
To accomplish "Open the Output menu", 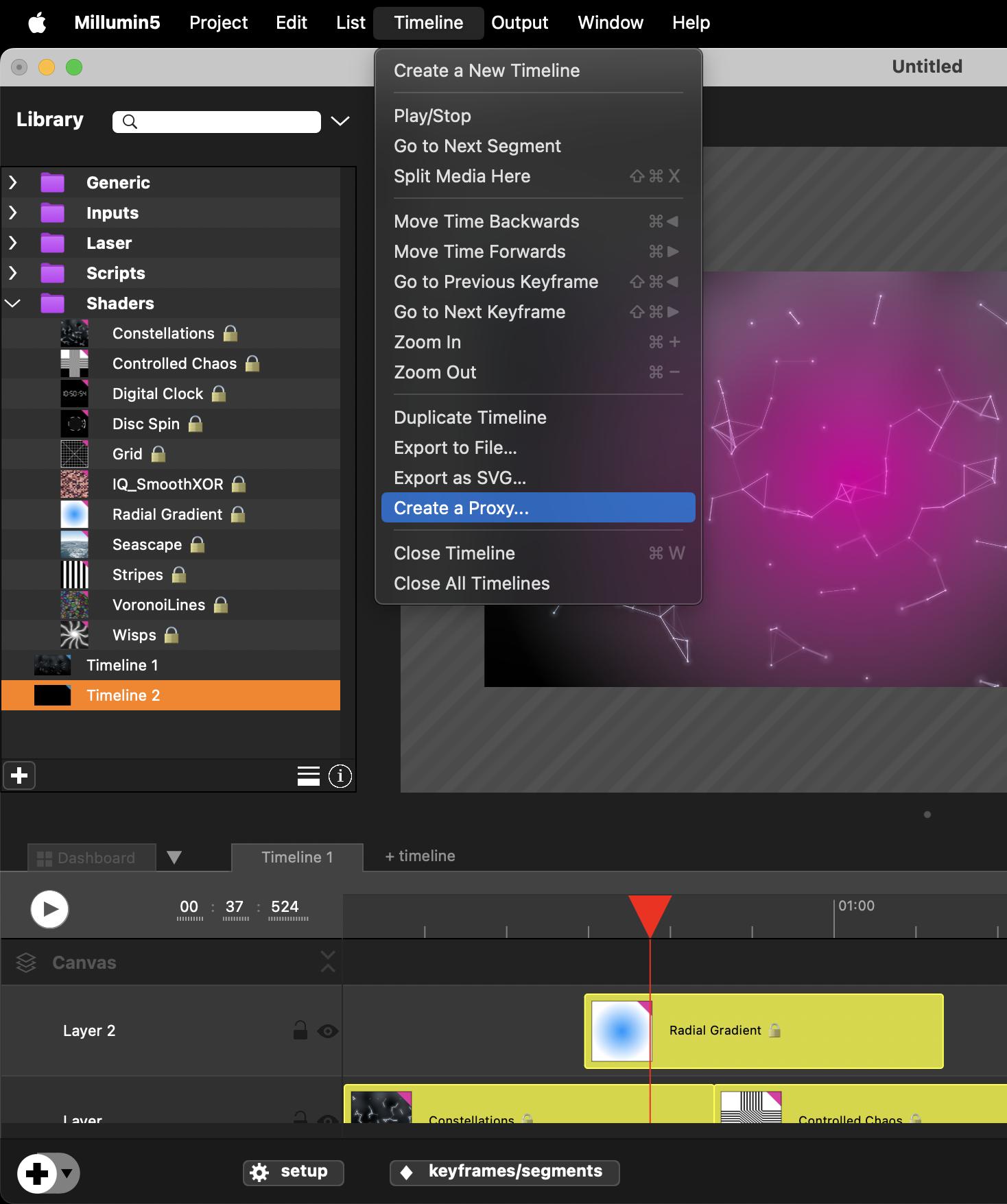I will pyautogui.click(x=519, y=23).
